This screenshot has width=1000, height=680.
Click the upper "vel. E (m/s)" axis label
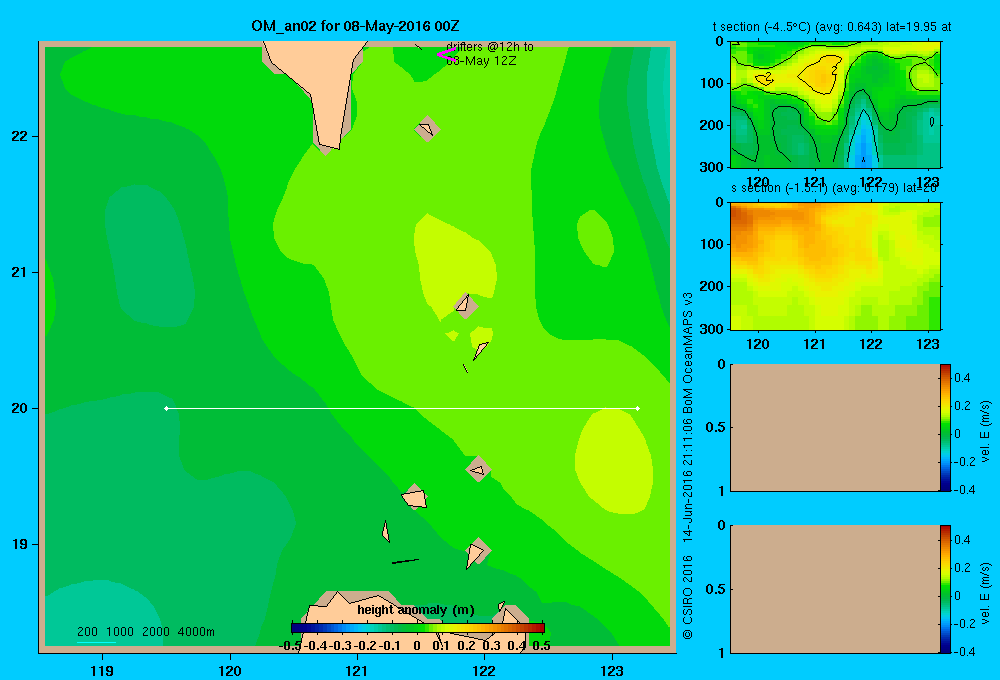[x=986, y=431]
